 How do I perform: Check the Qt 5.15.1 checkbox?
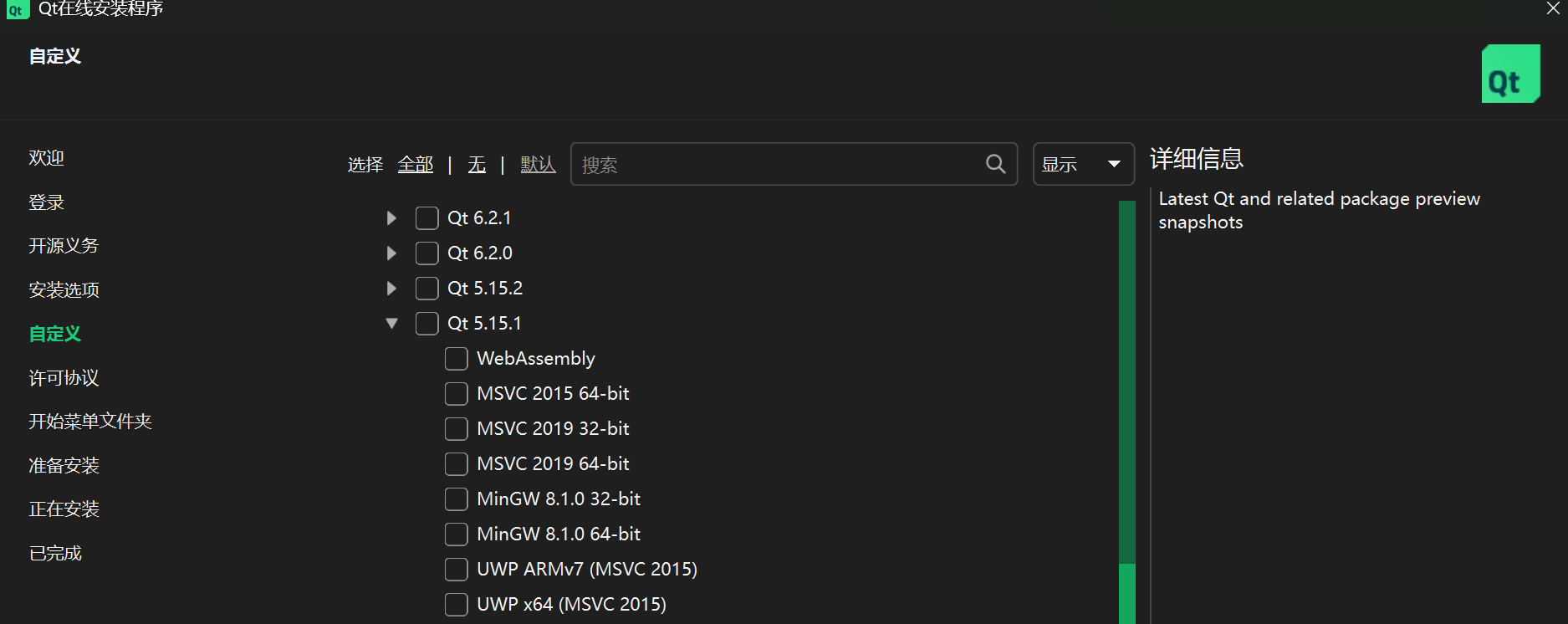426,324
